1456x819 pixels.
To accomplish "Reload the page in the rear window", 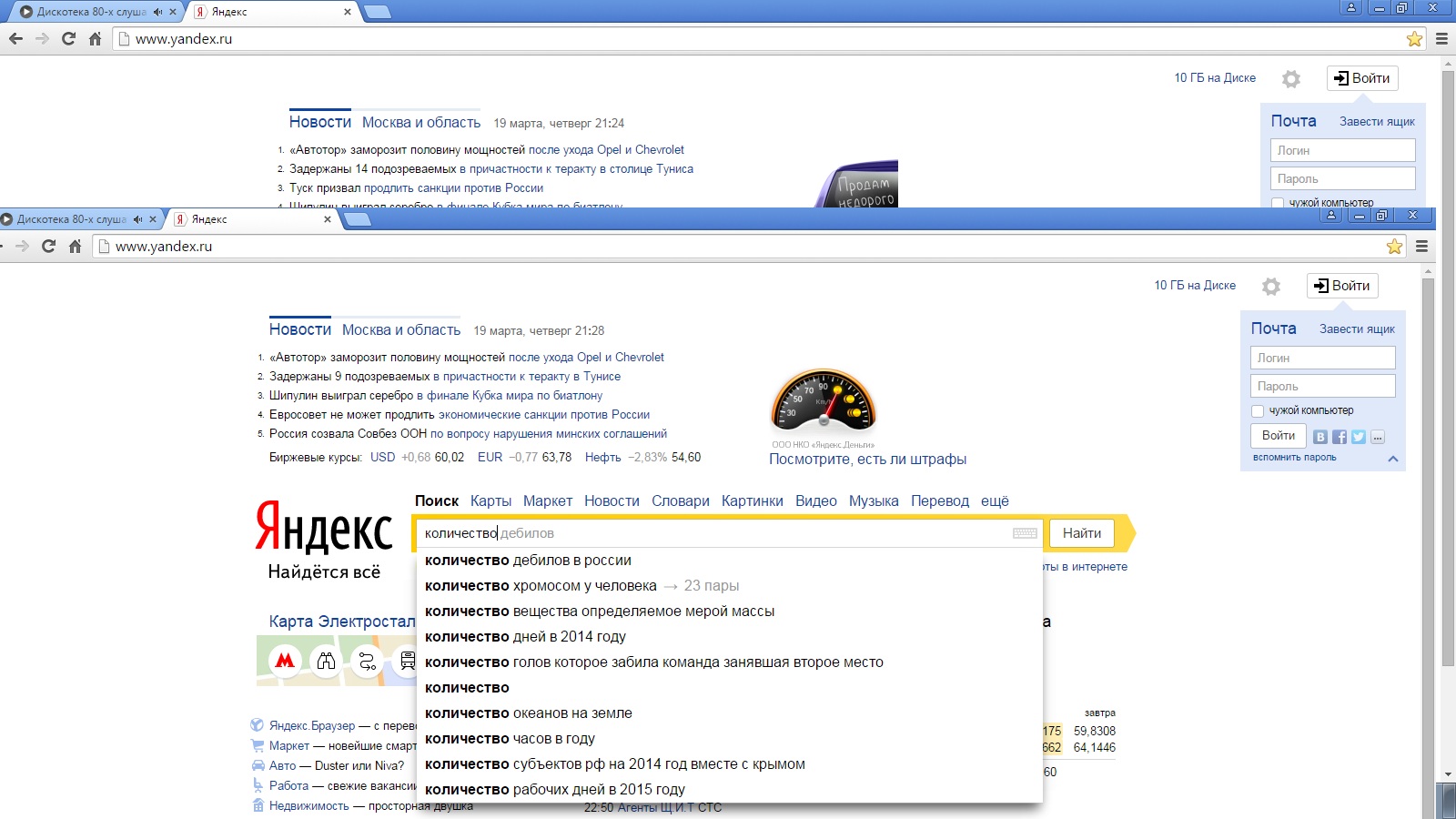I will 68,38.
